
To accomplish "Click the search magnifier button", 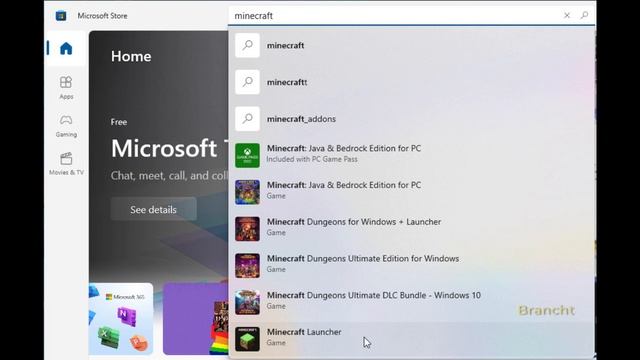I will pyautogui.click(x=584, y=16).
